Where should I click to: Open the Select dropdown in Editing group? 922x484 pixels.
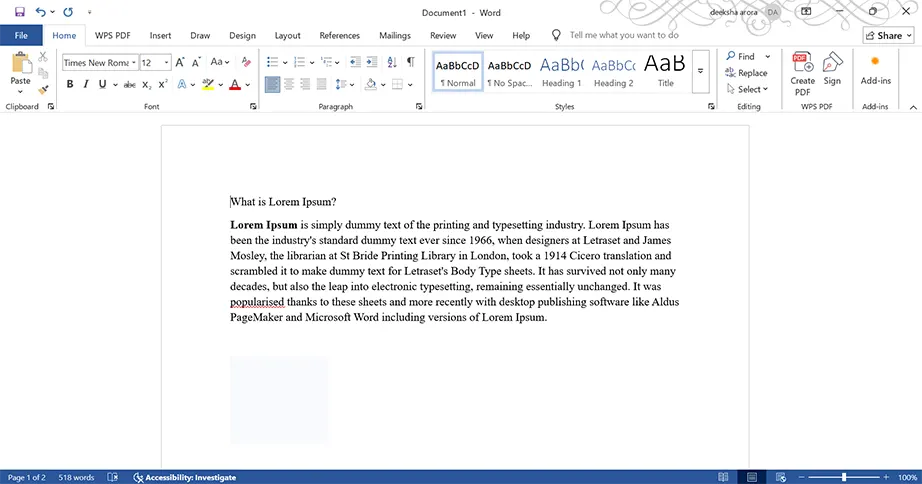748,89
